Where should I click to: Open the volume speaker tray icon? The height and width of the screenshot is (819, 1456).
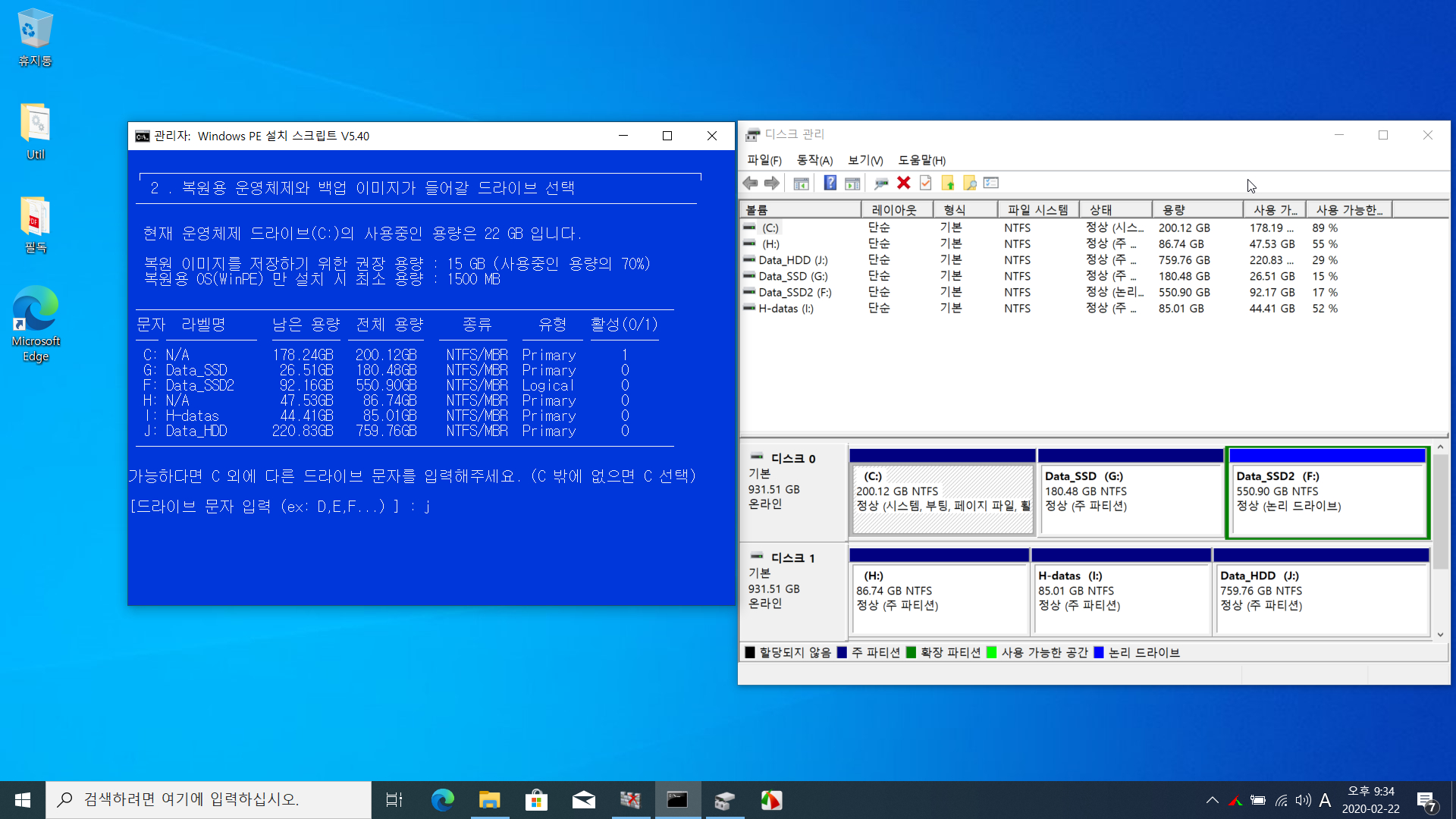click(1303, 800)
